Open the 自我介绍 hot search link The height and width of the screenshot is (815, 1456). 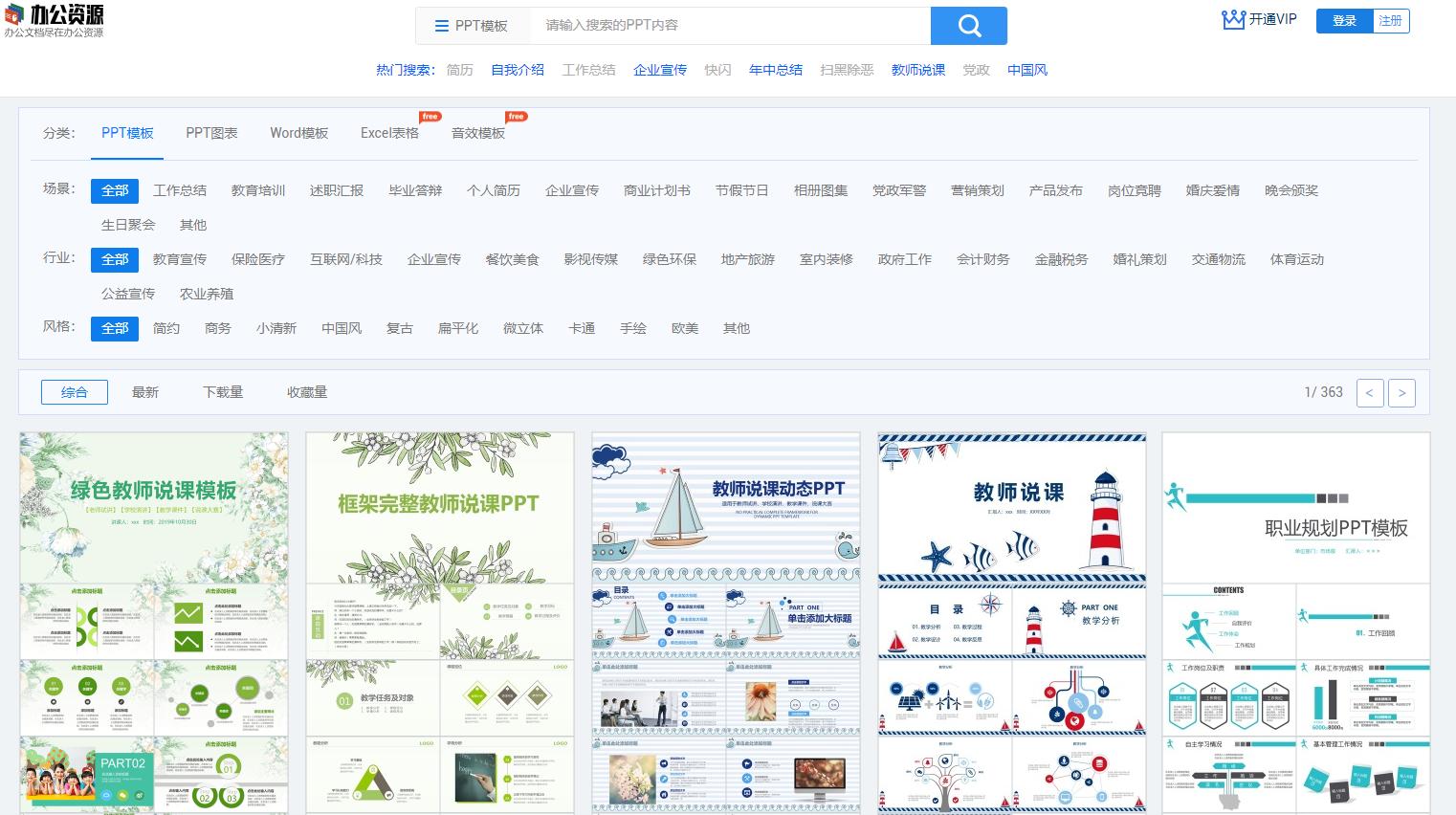click(518, 70)
